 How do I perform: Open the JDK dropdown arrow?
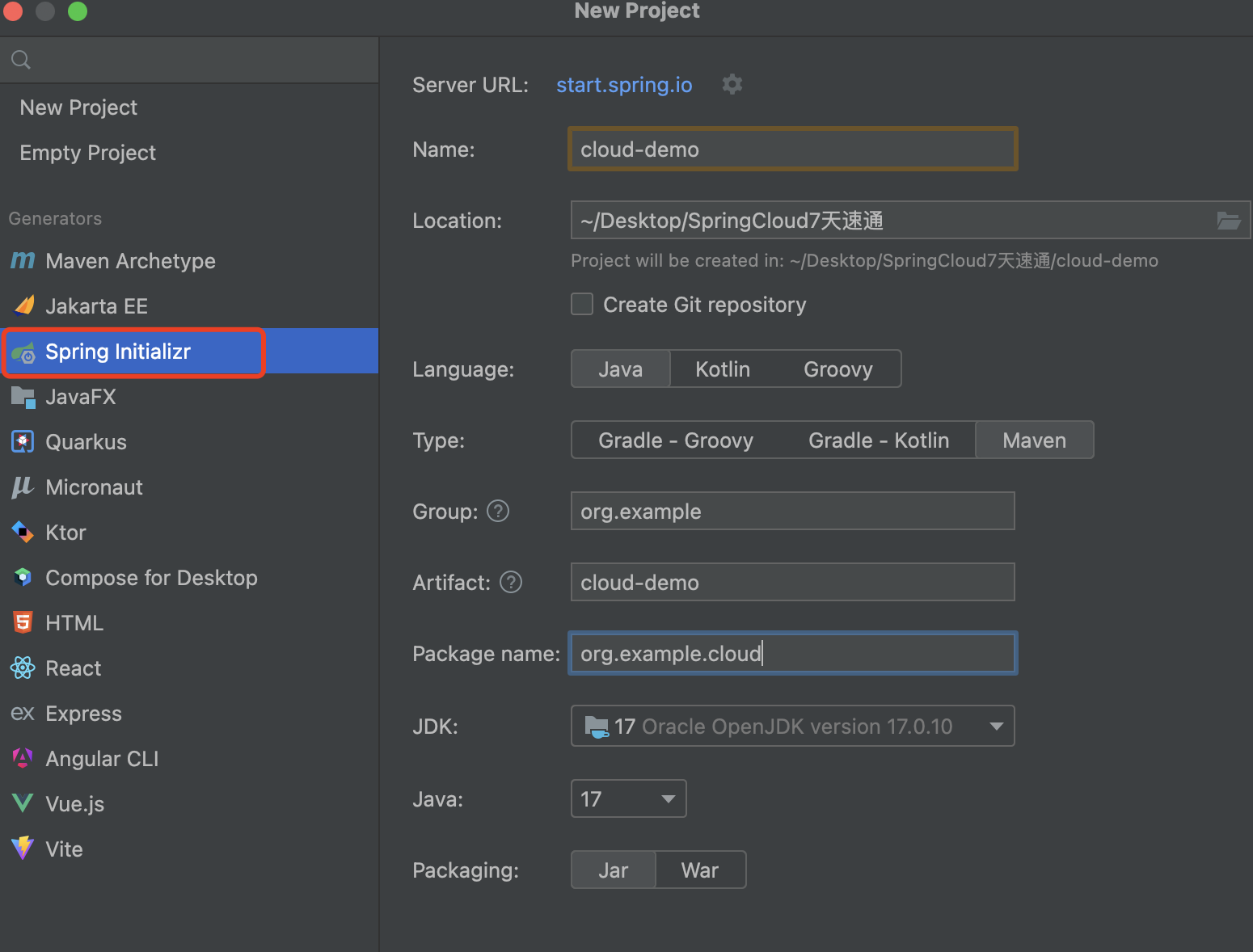coord(997,726)
